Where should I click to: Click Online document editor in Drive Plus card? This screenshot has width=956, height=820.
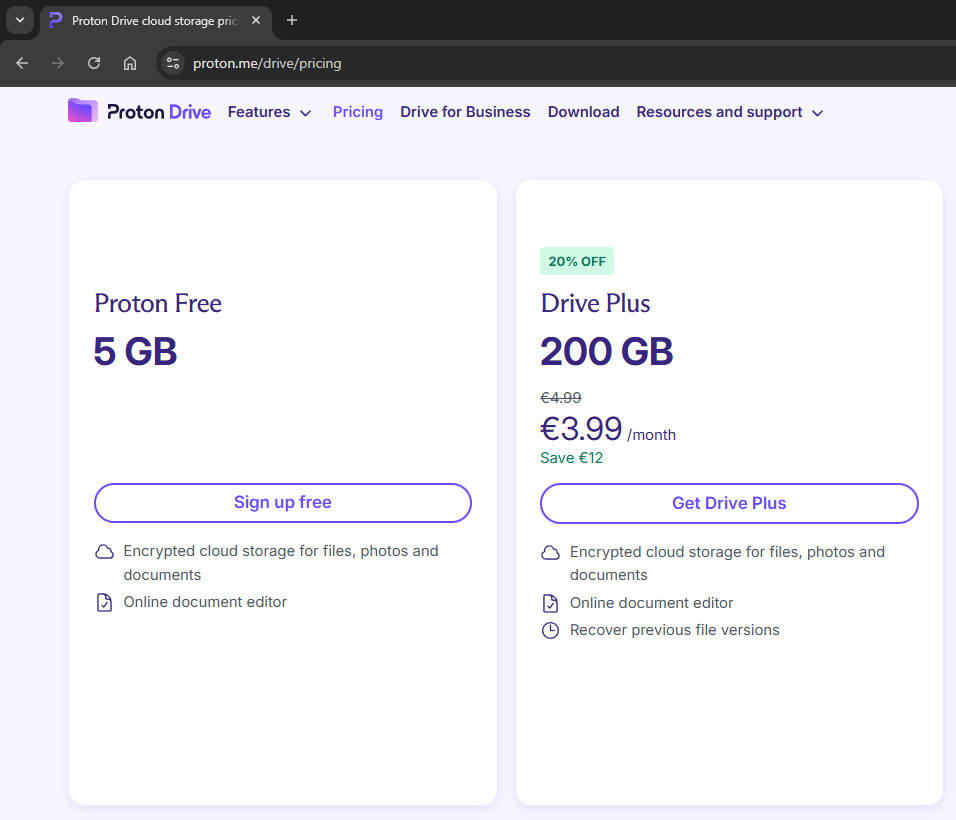click(x=651, y=603)
